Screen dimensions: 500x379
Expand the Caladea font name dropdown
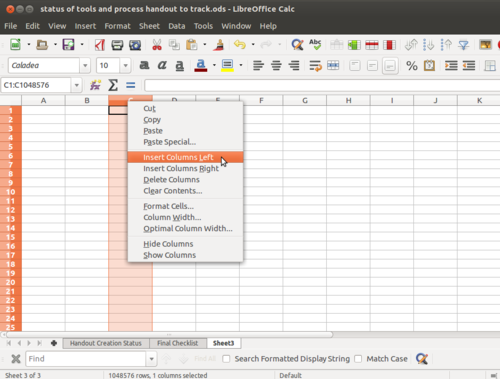[x=85, y=66]
